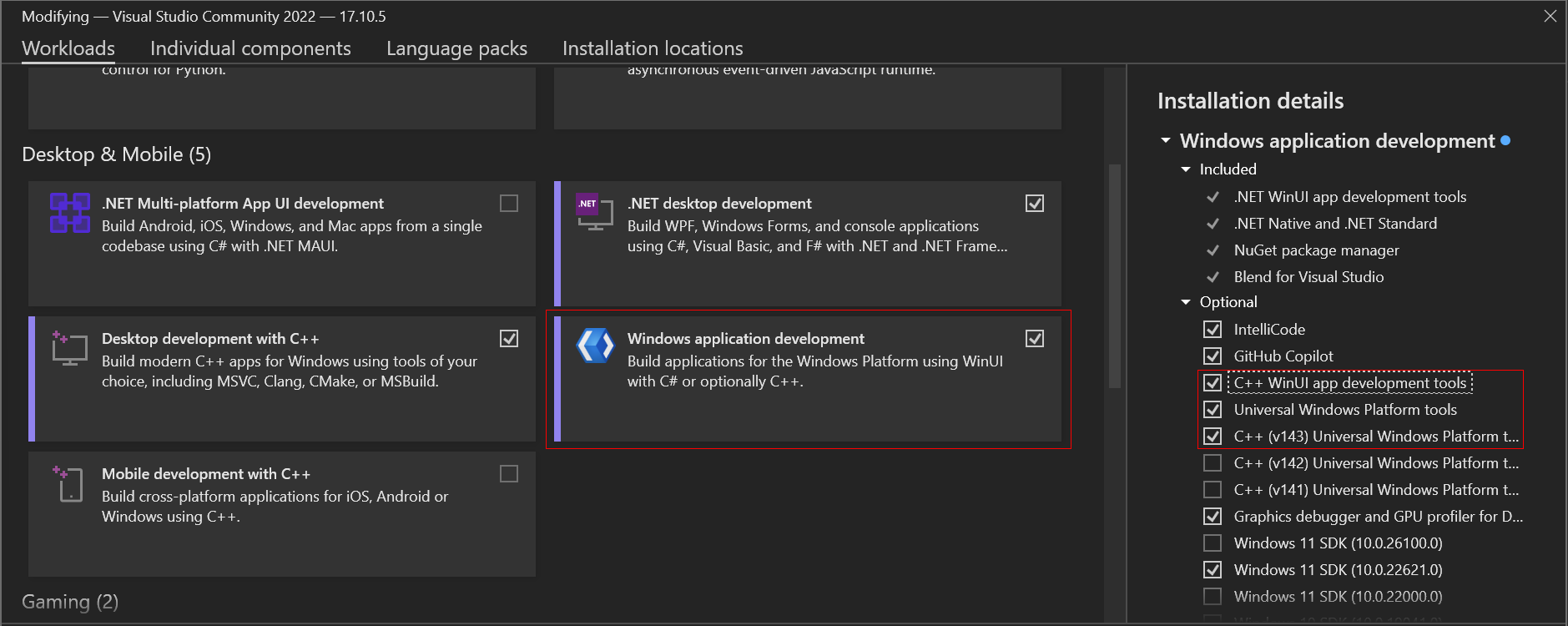This screenshot has width=1568, height=626.
Task: Click Installation details heading
Action: pyautogui.click(x=1250, y=101)
